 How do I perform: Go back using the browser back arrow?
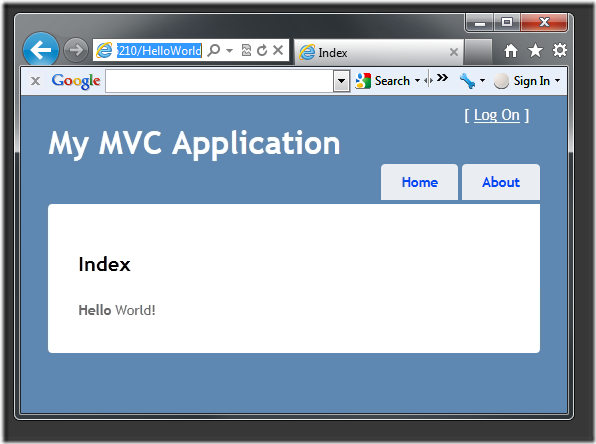(41, 50)
